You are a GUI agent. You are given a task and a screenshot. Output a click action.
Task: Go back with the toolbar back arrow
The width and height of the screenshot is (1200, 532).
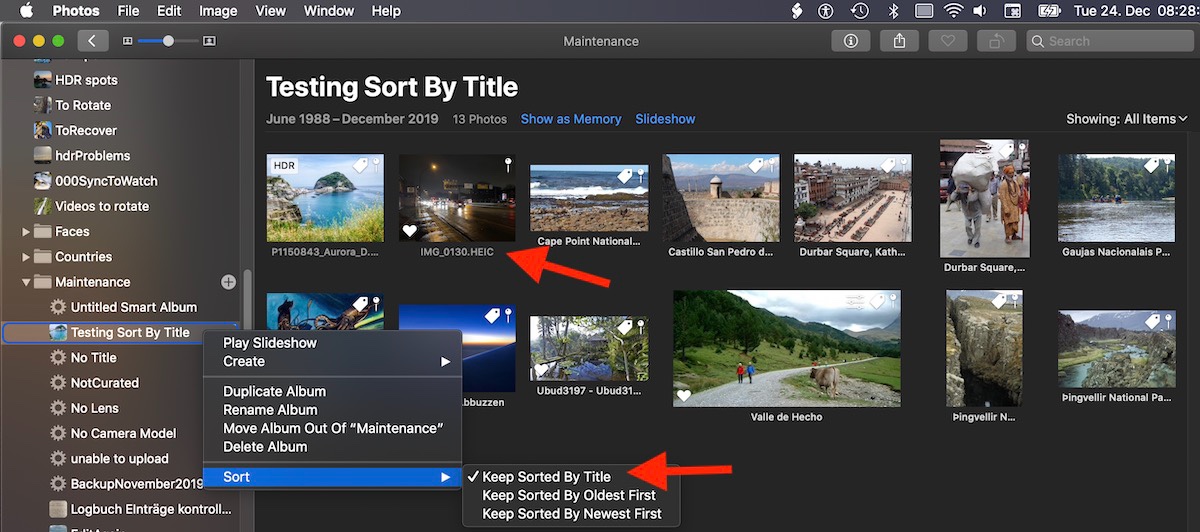pos(93,41)
